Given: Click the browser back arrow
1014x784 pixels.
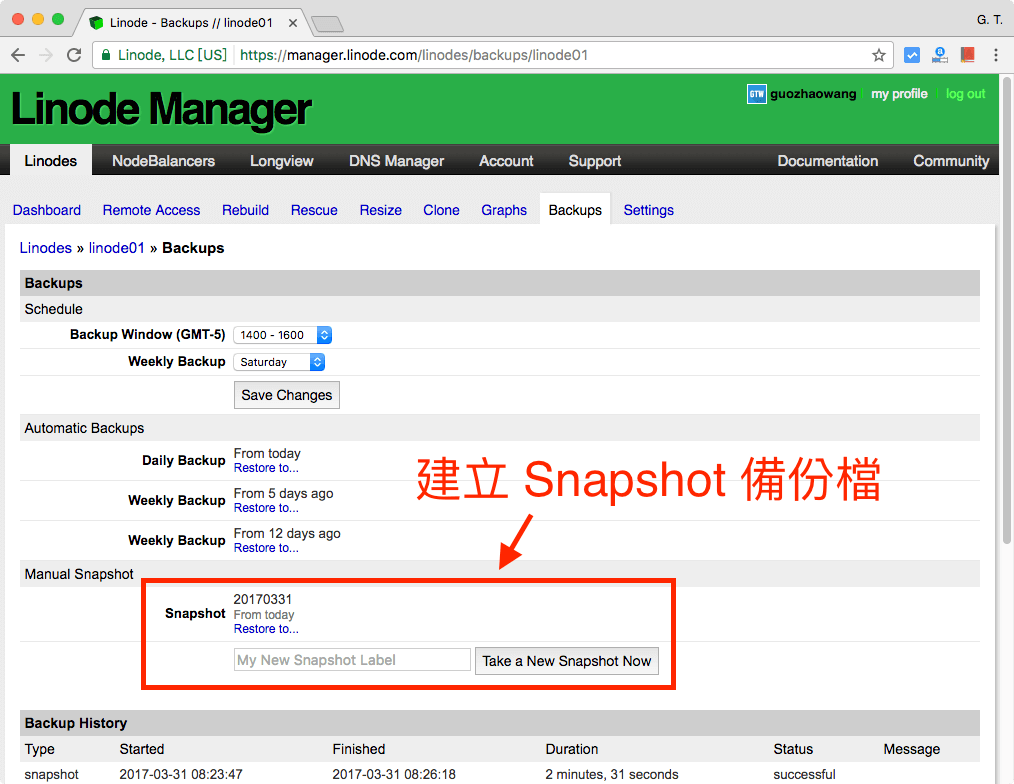Looking at the screenshot, I should click(x=18, y=55).
